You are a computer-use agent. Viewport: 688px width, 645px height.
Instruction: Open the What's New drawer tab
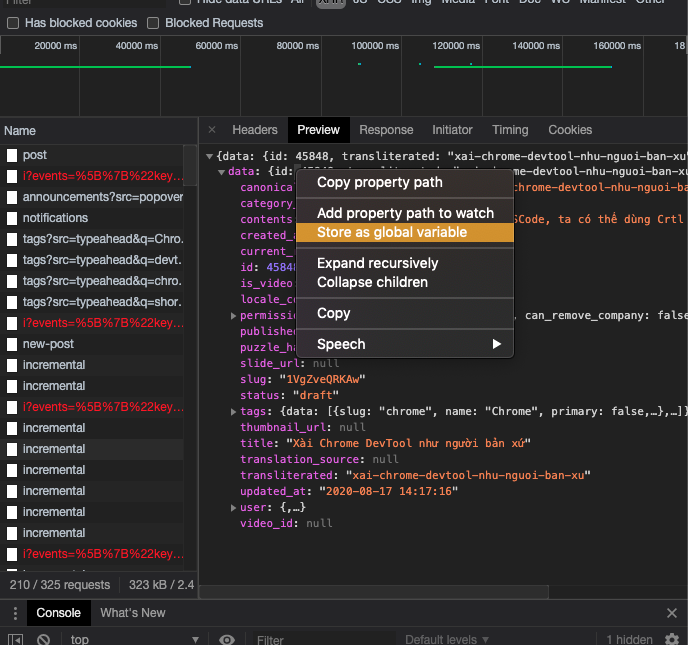(x=133, y=613)
